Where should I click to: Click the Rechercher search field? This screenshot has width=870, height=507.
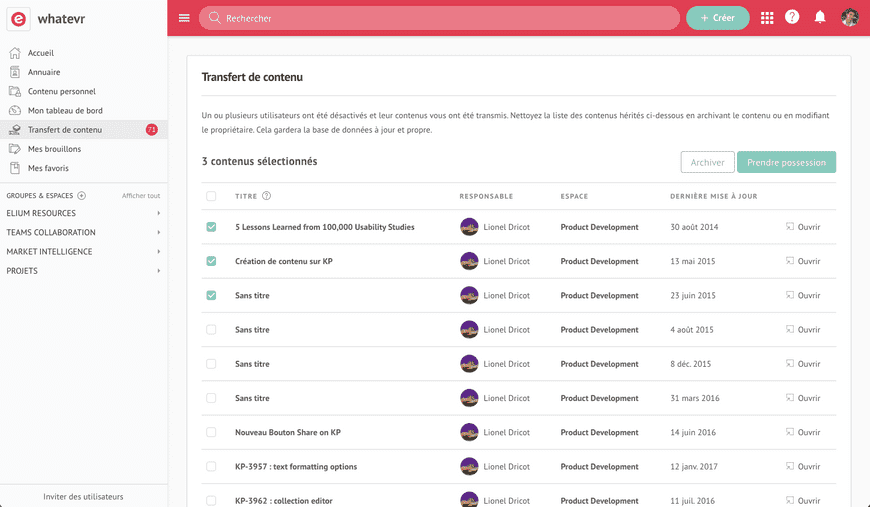click(x=439, y=18)
